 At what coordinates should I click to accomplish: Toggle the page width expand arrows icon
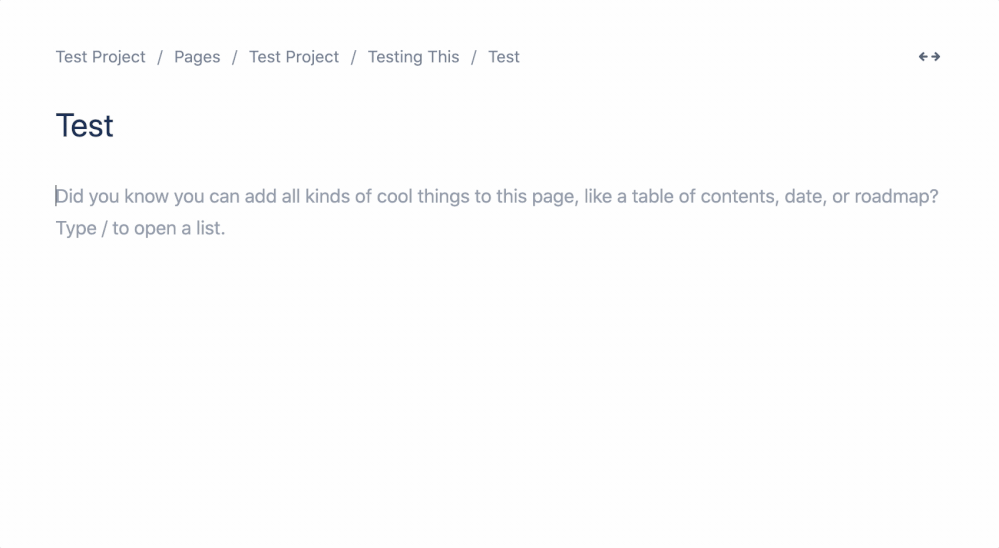(x=930, y=57)
